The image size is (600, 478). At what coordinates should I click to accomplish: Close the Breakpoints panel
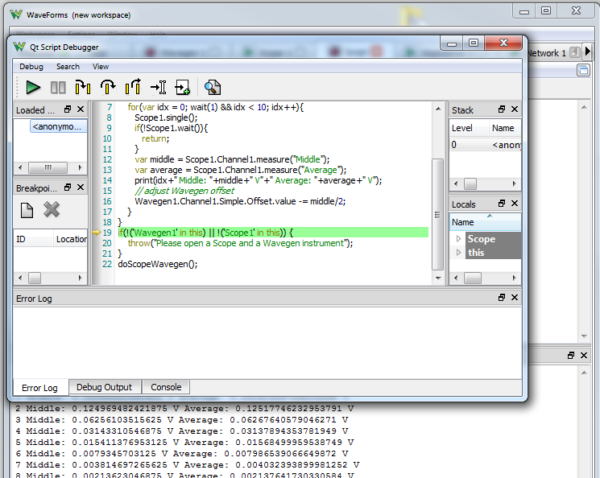(x=80, y=188)
